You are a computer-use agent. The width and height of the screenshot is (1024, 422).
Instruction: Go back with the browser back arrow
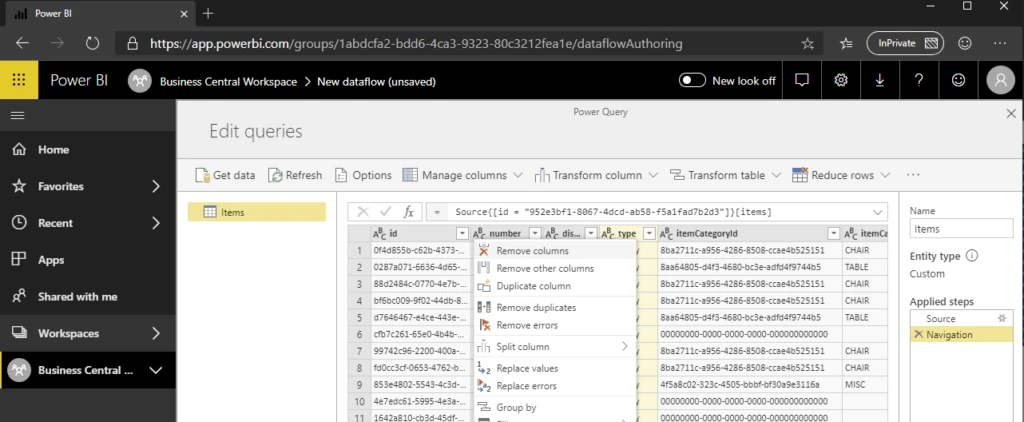[22, 44]
